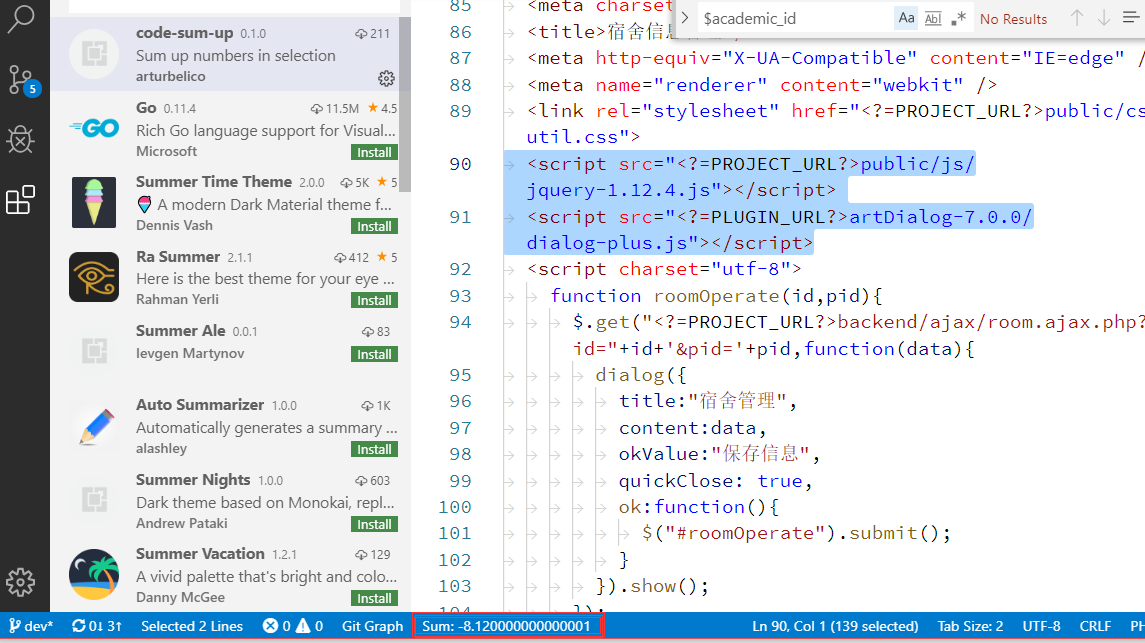Install the Summer Time Theme extension
Screen dimensions: 1145x643
[375, 226]
